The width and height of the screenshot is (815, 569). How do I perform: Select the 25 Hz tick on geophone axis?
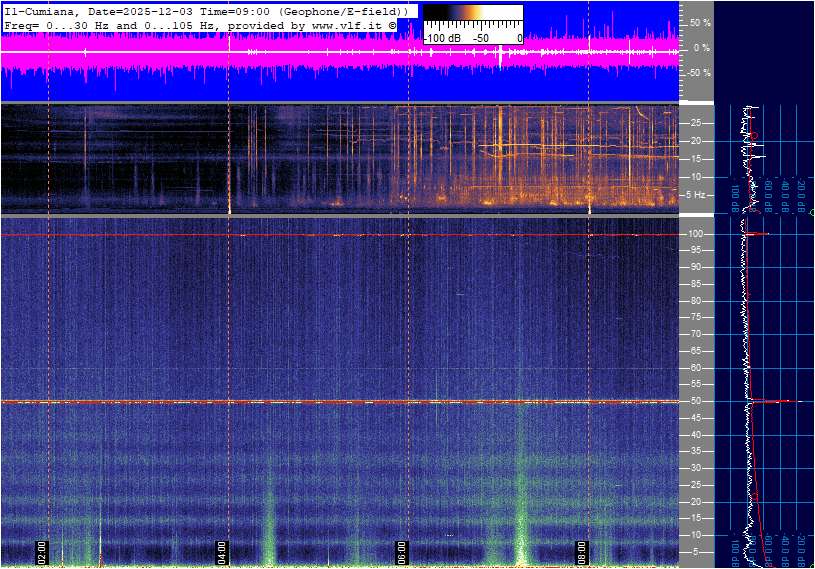click(x=697, y=123)
